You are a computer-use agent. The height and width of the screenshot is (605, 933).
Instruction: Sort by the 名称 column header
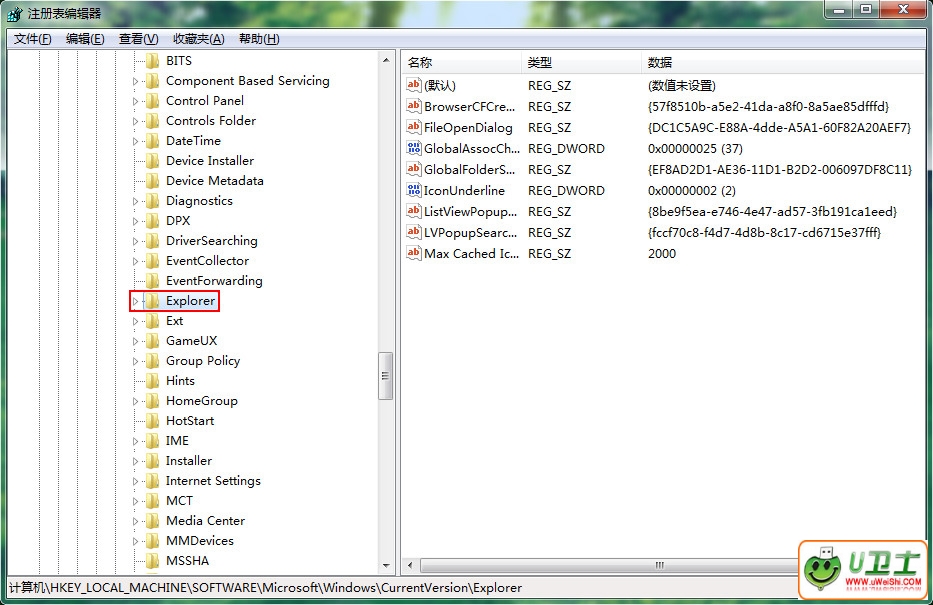coord(462,62)
